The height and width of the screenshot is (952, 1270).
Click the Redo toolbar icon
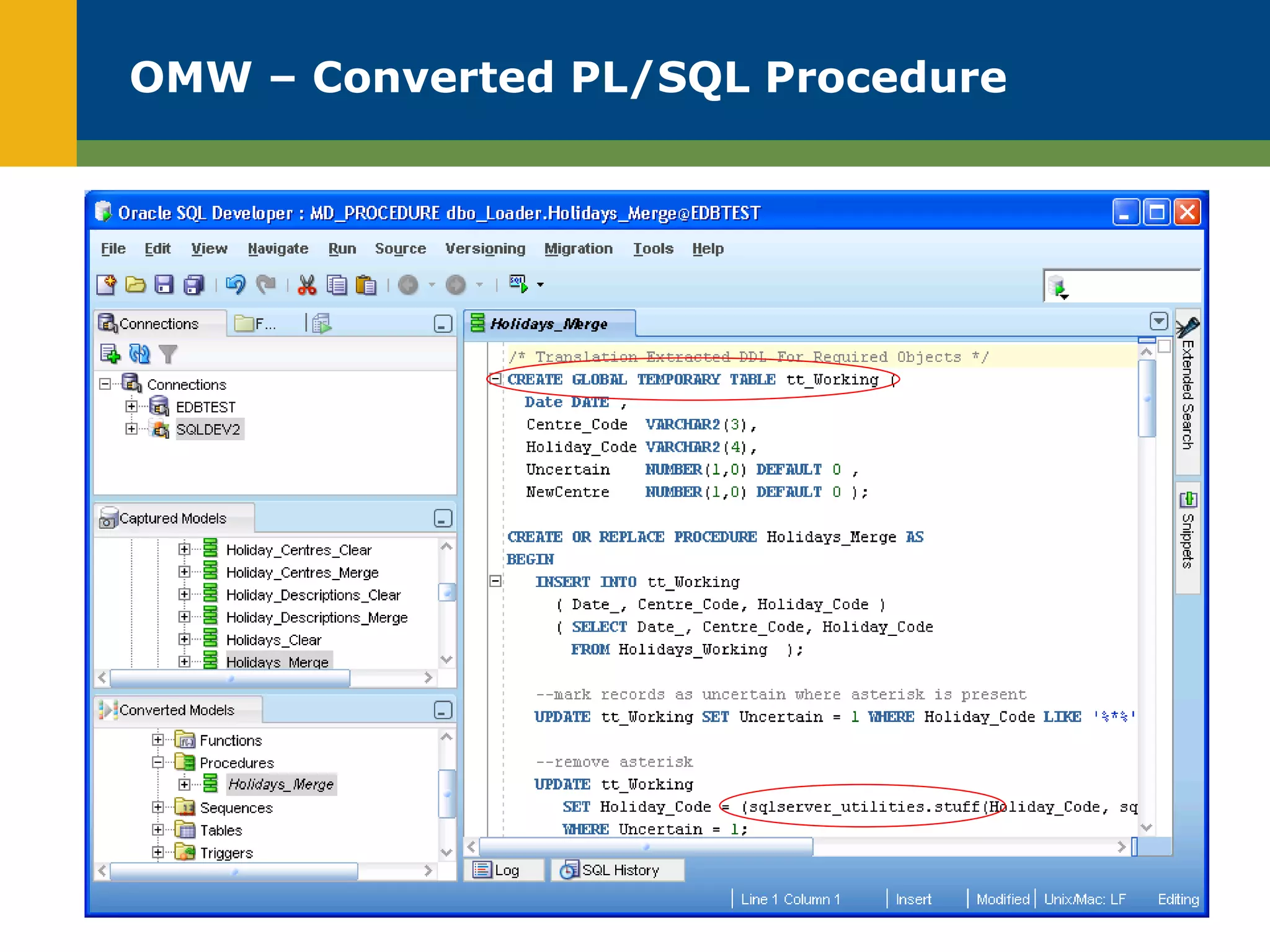coord(265,284)
